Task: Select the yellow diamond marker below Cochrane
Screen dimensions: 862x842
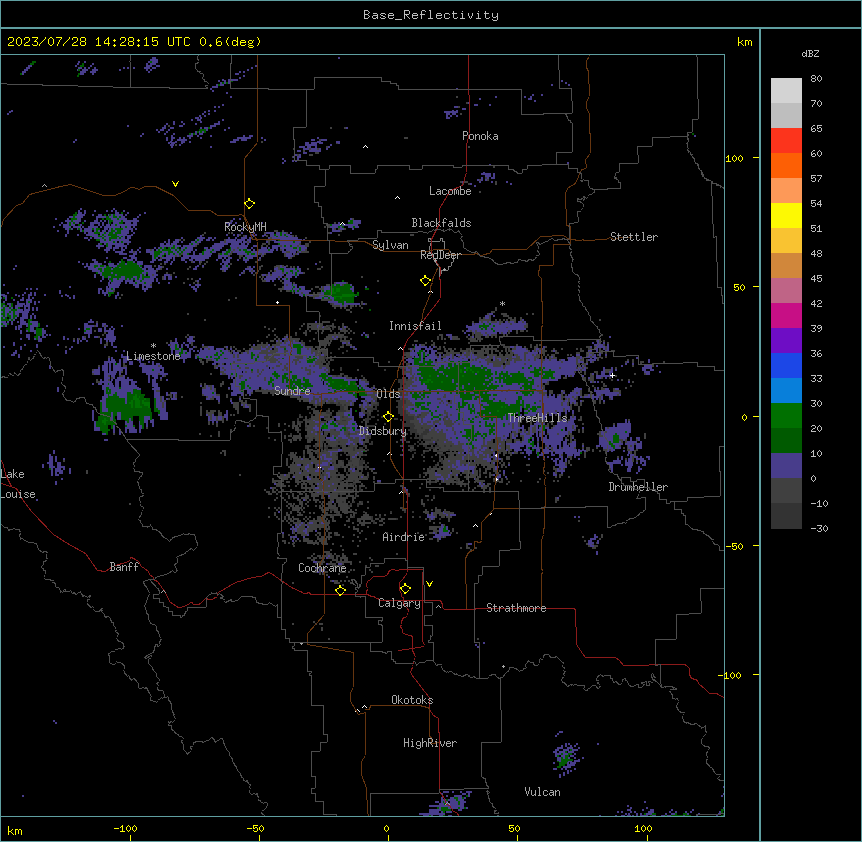Action: [340, 590]
